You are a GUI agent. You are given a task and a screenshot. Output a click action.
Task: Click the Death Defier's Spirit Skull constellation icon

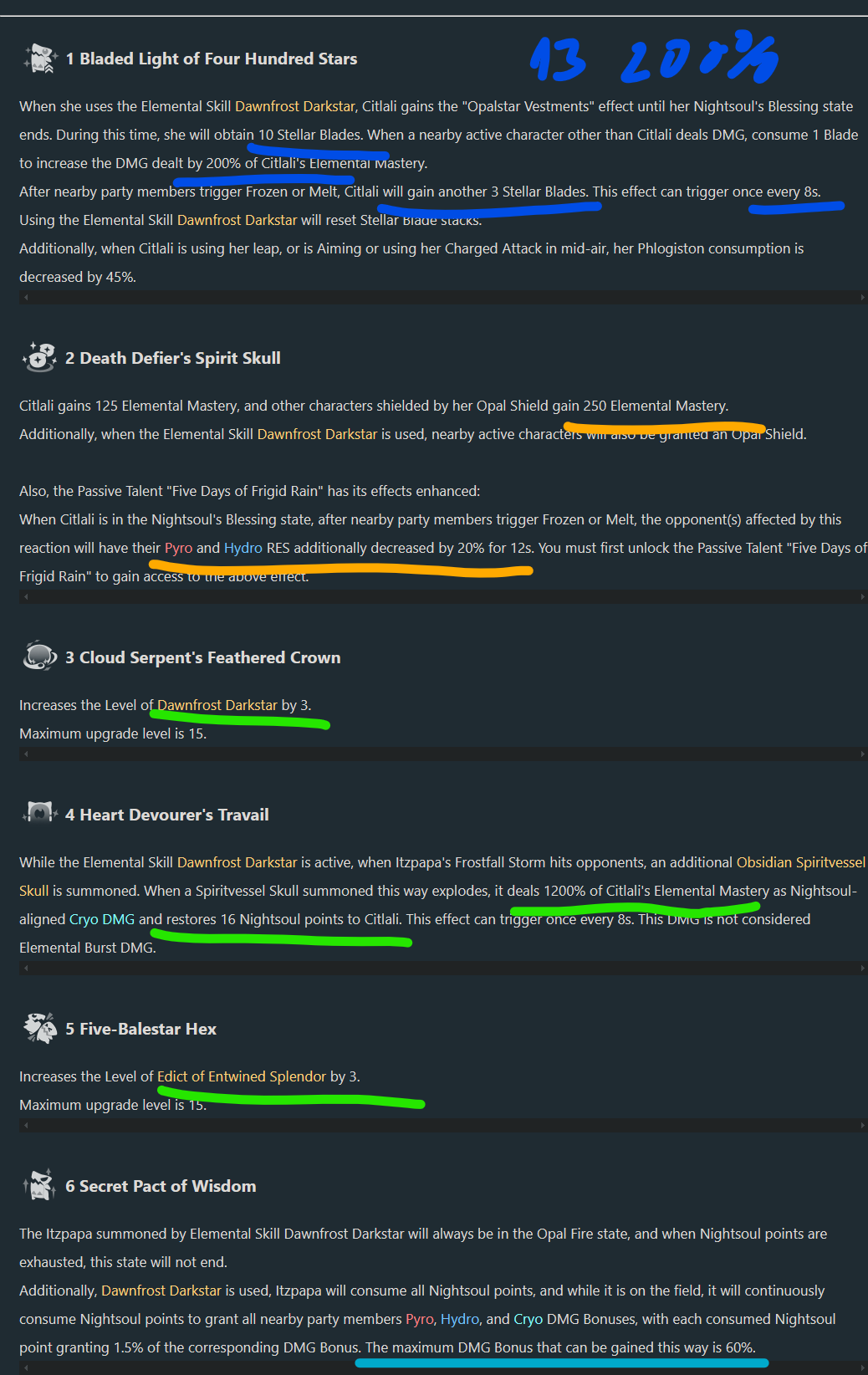click(39, 358)
